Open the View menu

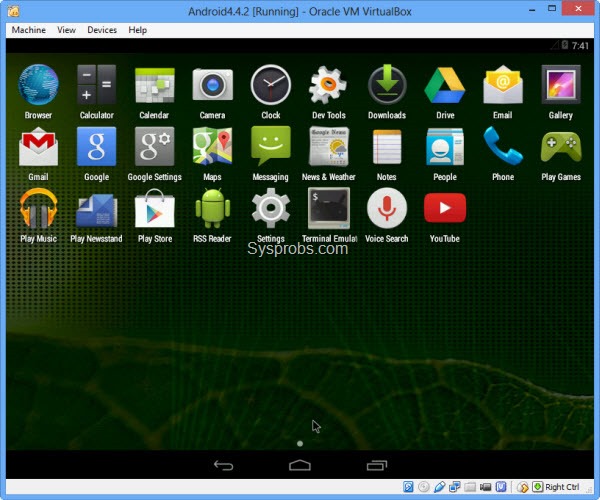pos(66,30)
